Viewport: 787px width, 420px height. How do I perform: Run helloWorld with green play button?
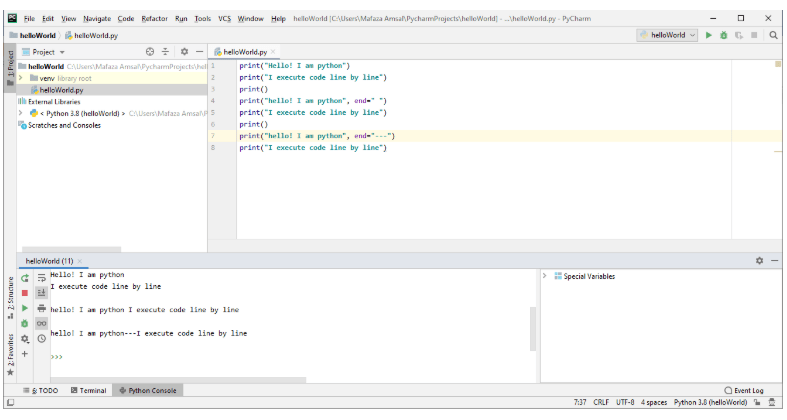[x=709, y=35]
